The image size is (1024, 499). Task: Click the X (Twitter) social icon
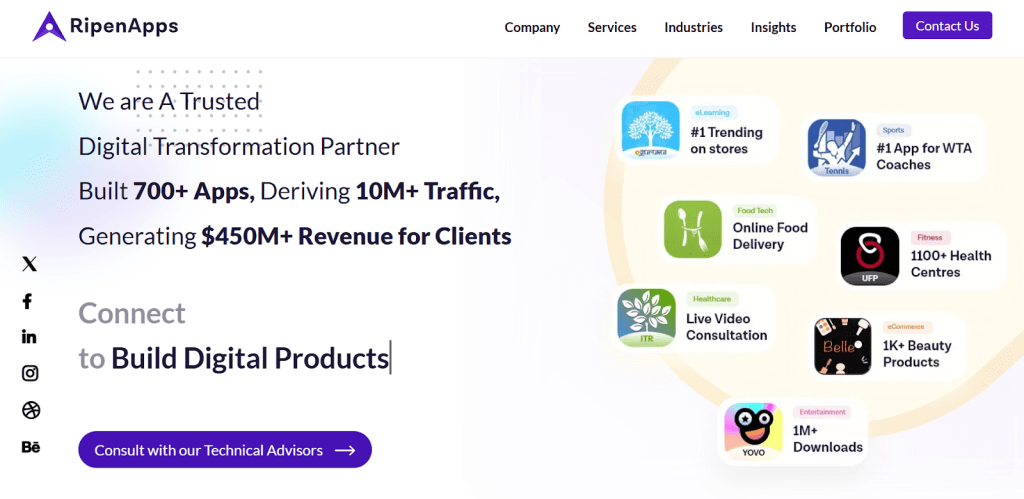coord(30,264)
